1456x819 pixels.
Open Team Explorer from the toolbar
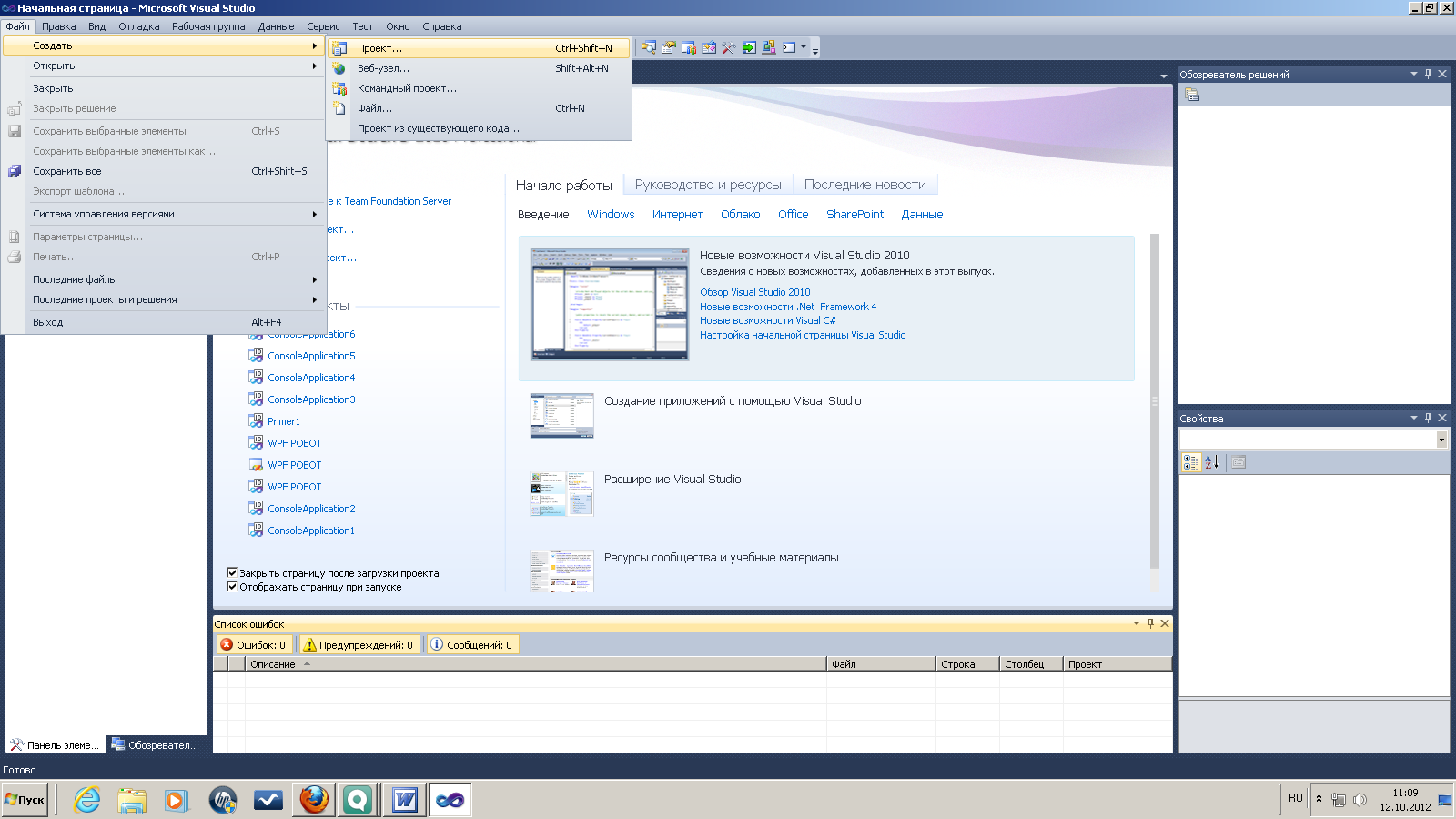(x=689, y=47)
